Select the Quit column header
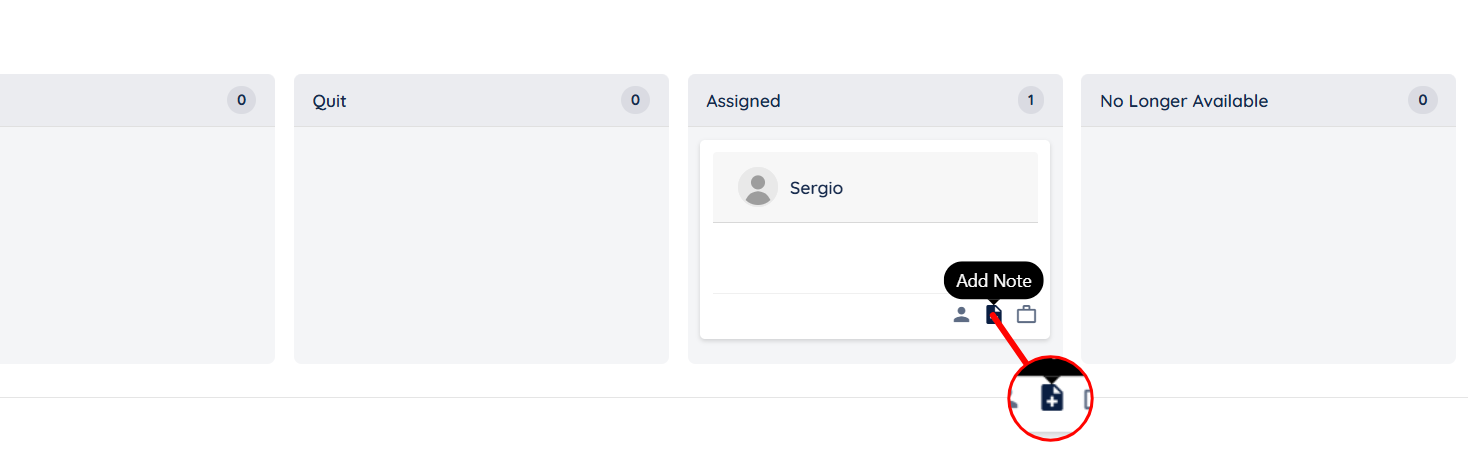1468x473 pixels. click(x=330, y=101)
